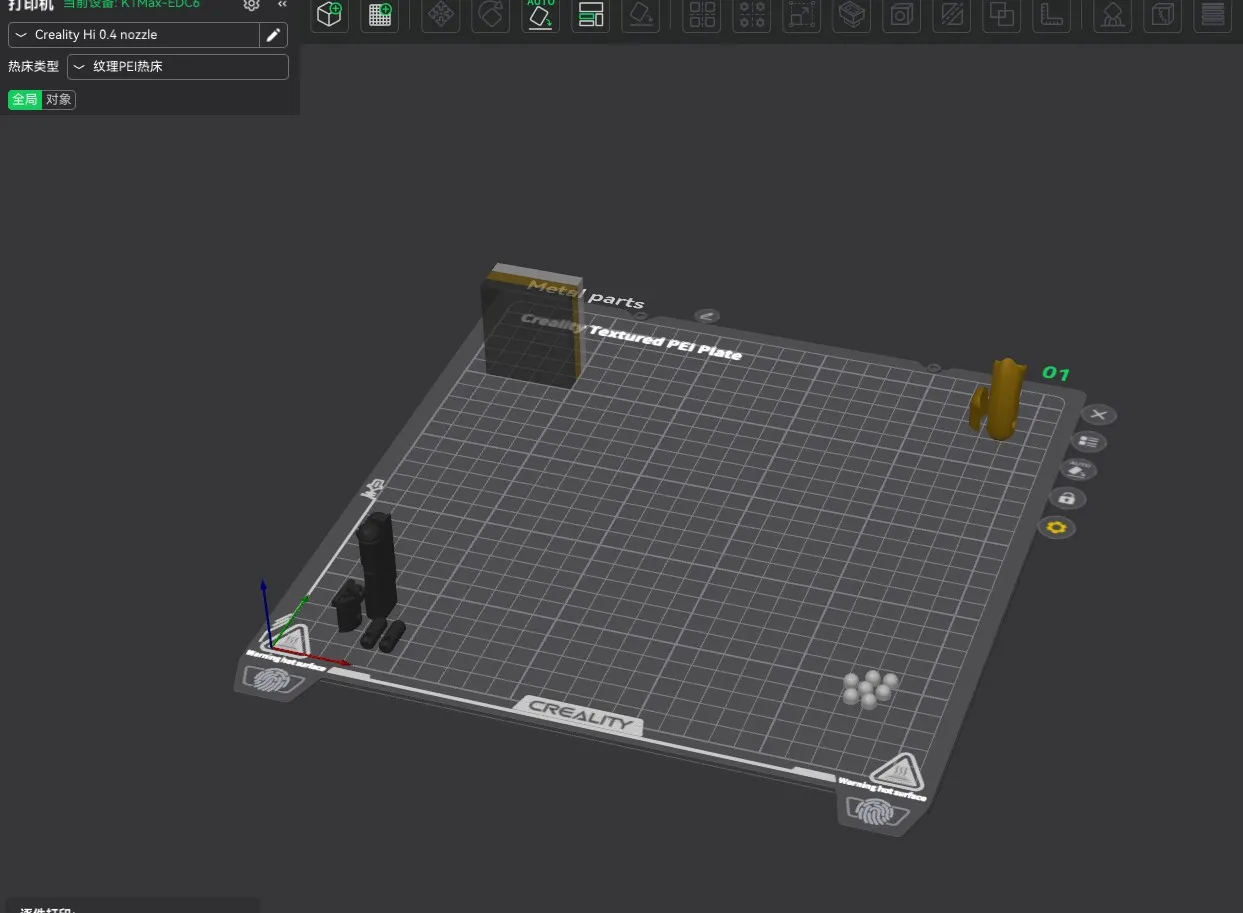Select the Rotate tool in the toolbar
Viewport: 1243px width, 913px height.
pyautogui.click(x=490, y=14)
